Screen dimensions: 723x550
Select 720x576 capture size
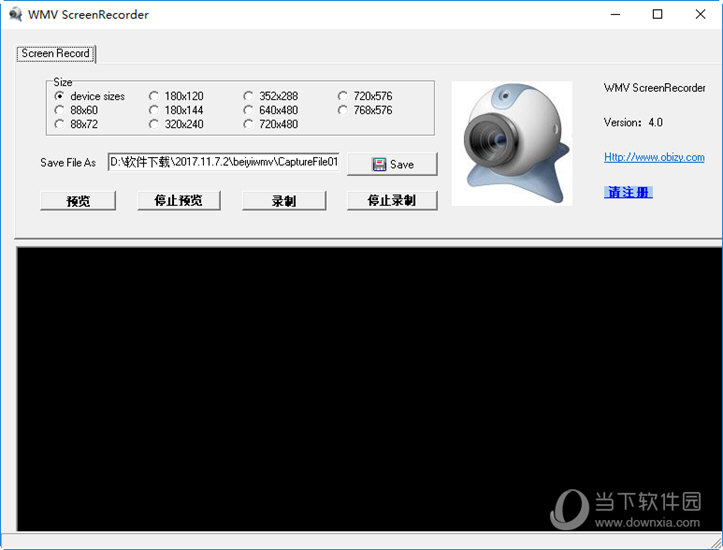(x=343, y=97)
